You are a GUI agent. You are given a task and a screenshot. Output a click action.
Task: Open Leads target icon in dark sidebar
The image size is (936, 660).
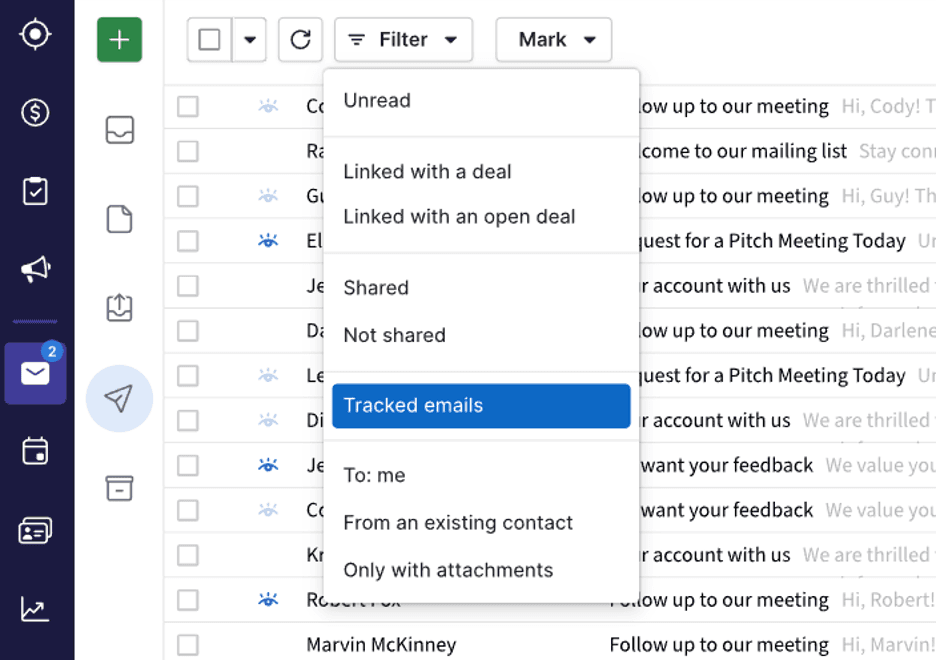[35, 34]
